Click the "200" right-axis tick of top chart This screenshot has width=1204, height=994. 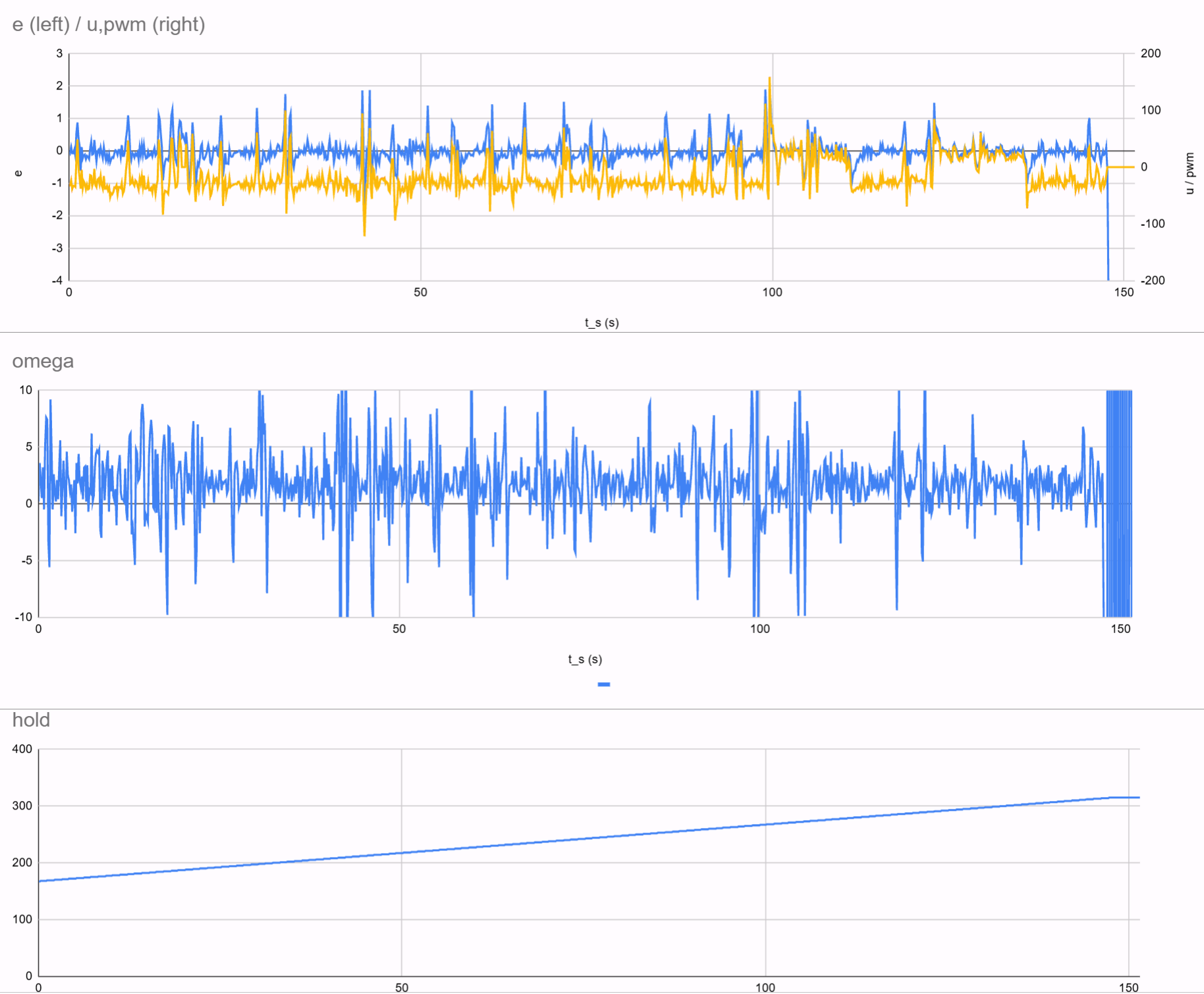(1151, 53)
